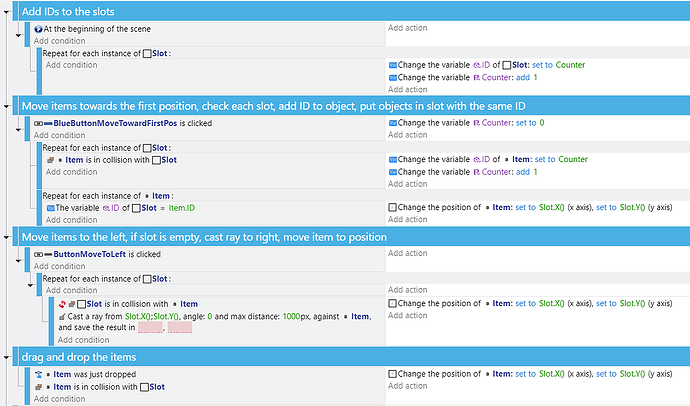
Task: Click the first empty pink raycast result field
Action: tap(150, 328)
